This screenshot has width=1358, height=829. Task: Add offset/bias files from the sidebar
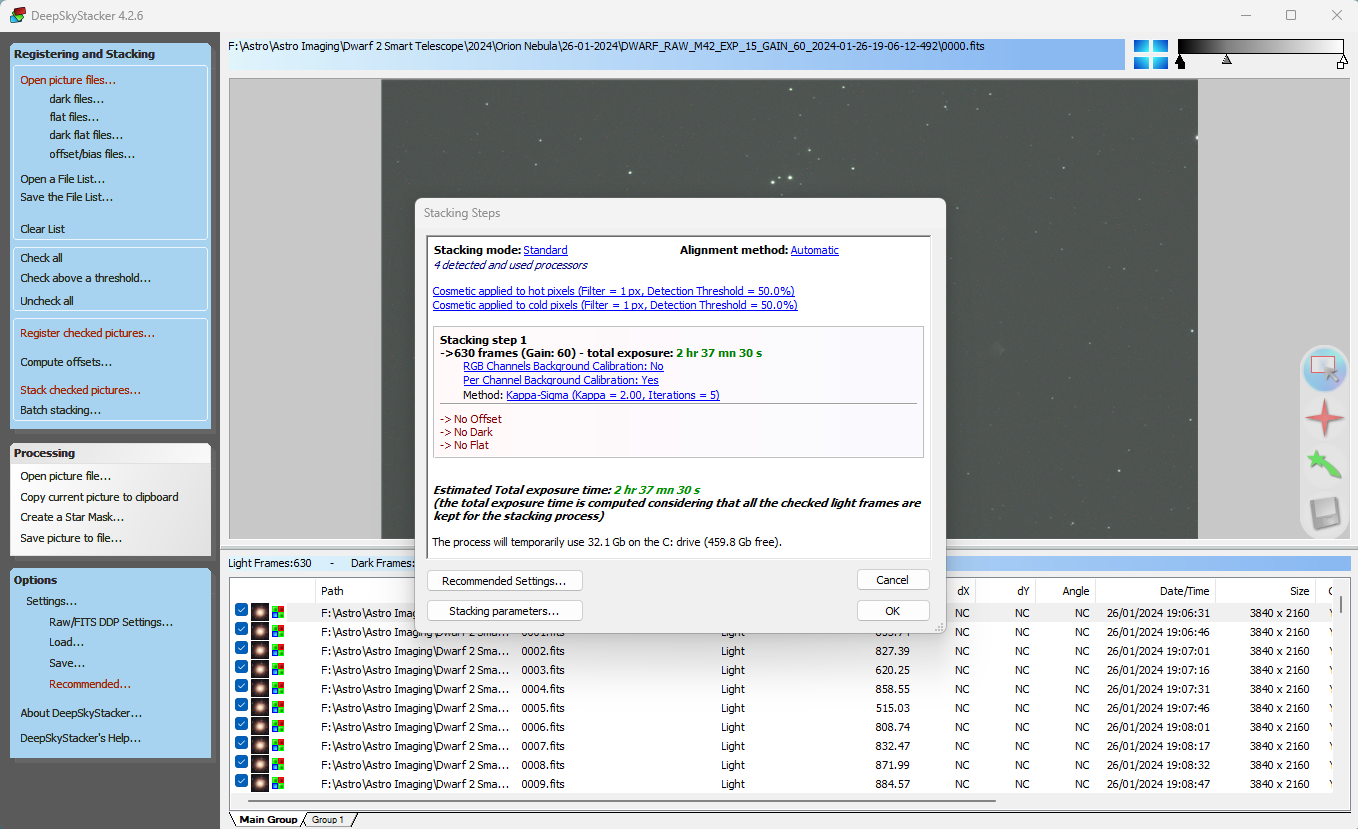pos(92,154)
